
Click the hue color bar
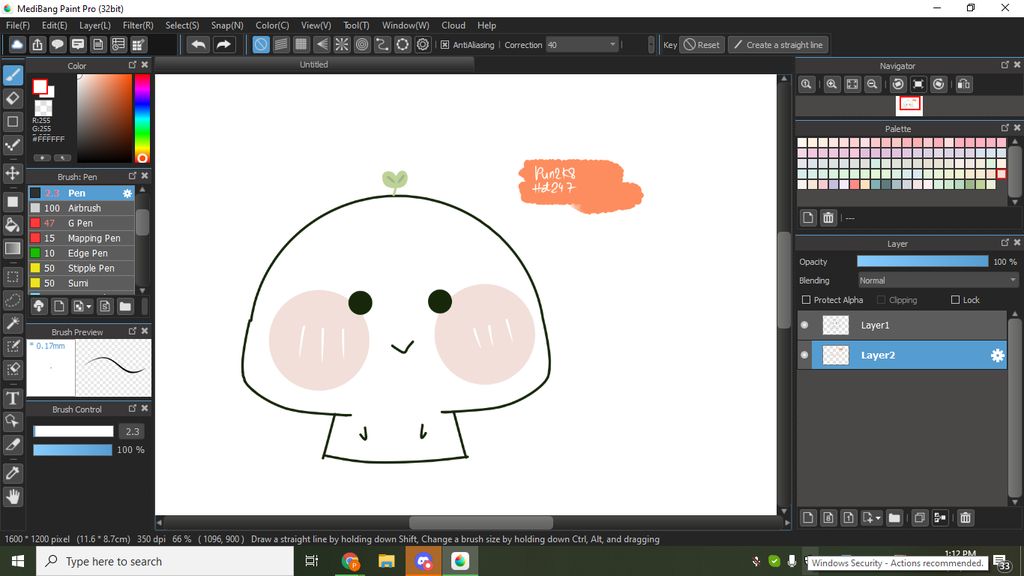pyautogui.click(x=142, y=118)
